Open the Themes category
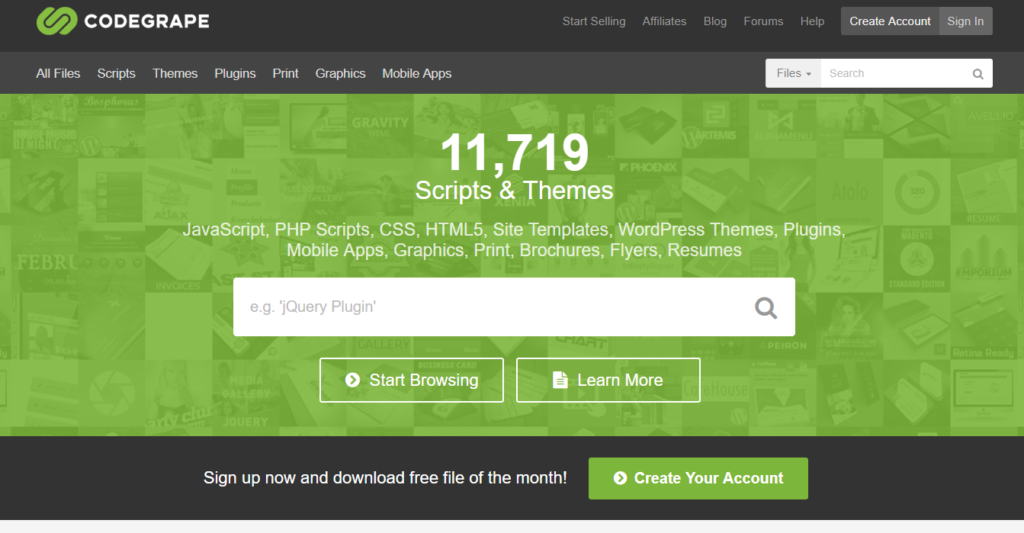Screen dimensions: 1024x533 point(175,74)
